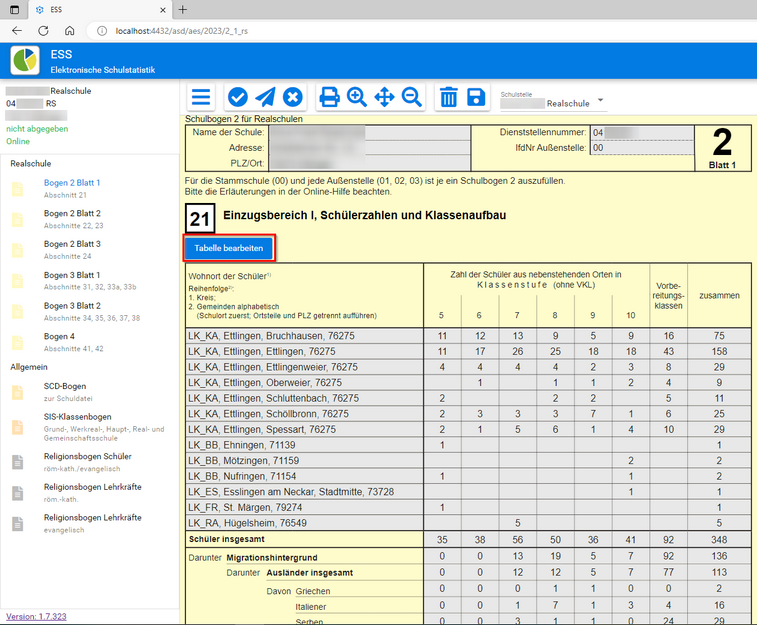This screenshot has height=625, width=757.
Task: Click the Tabelle bearbeiten button
Action: pyautogui.click(x=229, y=247)
